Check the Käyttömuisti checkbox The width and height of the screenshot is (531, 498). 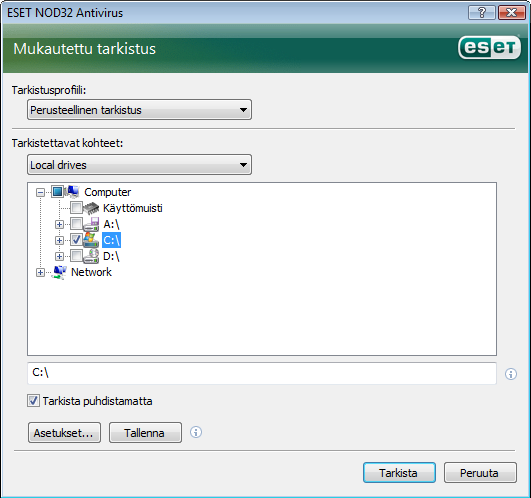pos(76,208)
